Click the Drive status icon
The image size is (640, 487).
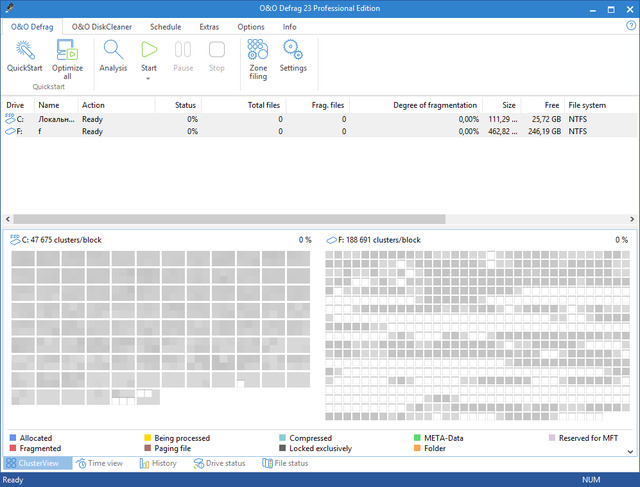tap(199, 463)
